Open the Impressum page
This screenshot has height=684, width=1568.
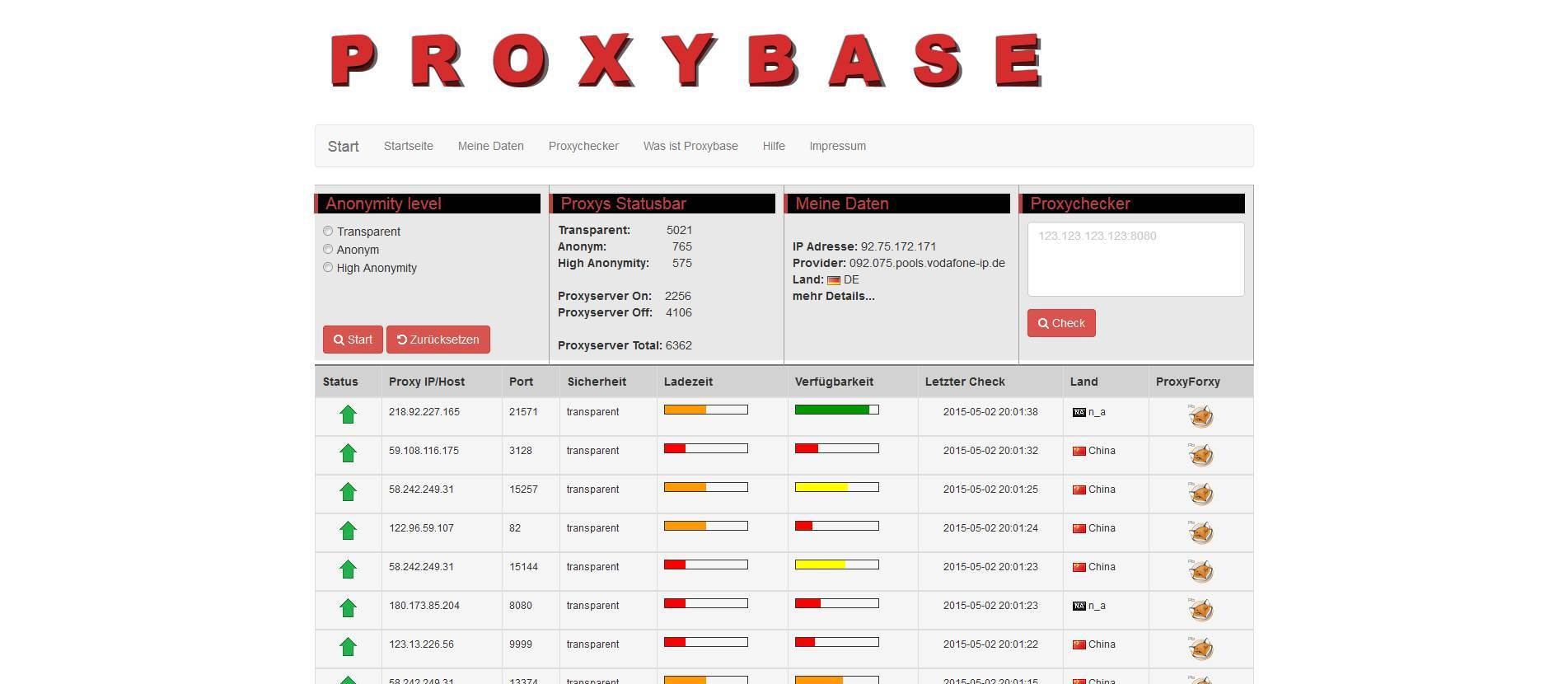tap(837, 146)
